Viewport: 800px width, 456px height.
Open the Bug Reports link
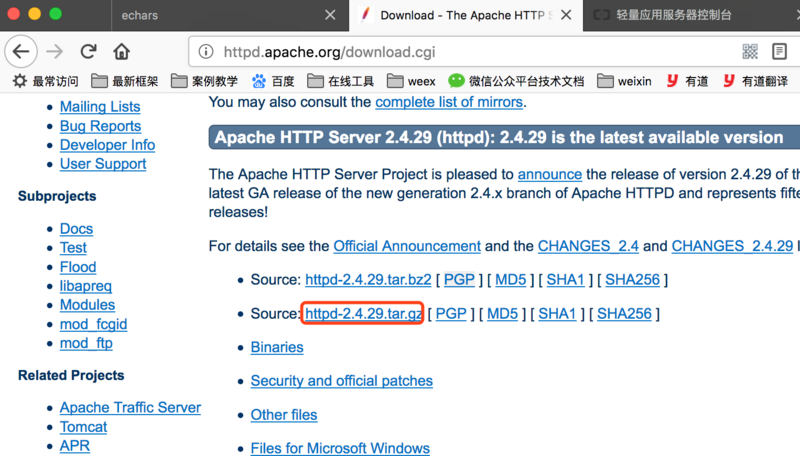[x=101, y=126]
